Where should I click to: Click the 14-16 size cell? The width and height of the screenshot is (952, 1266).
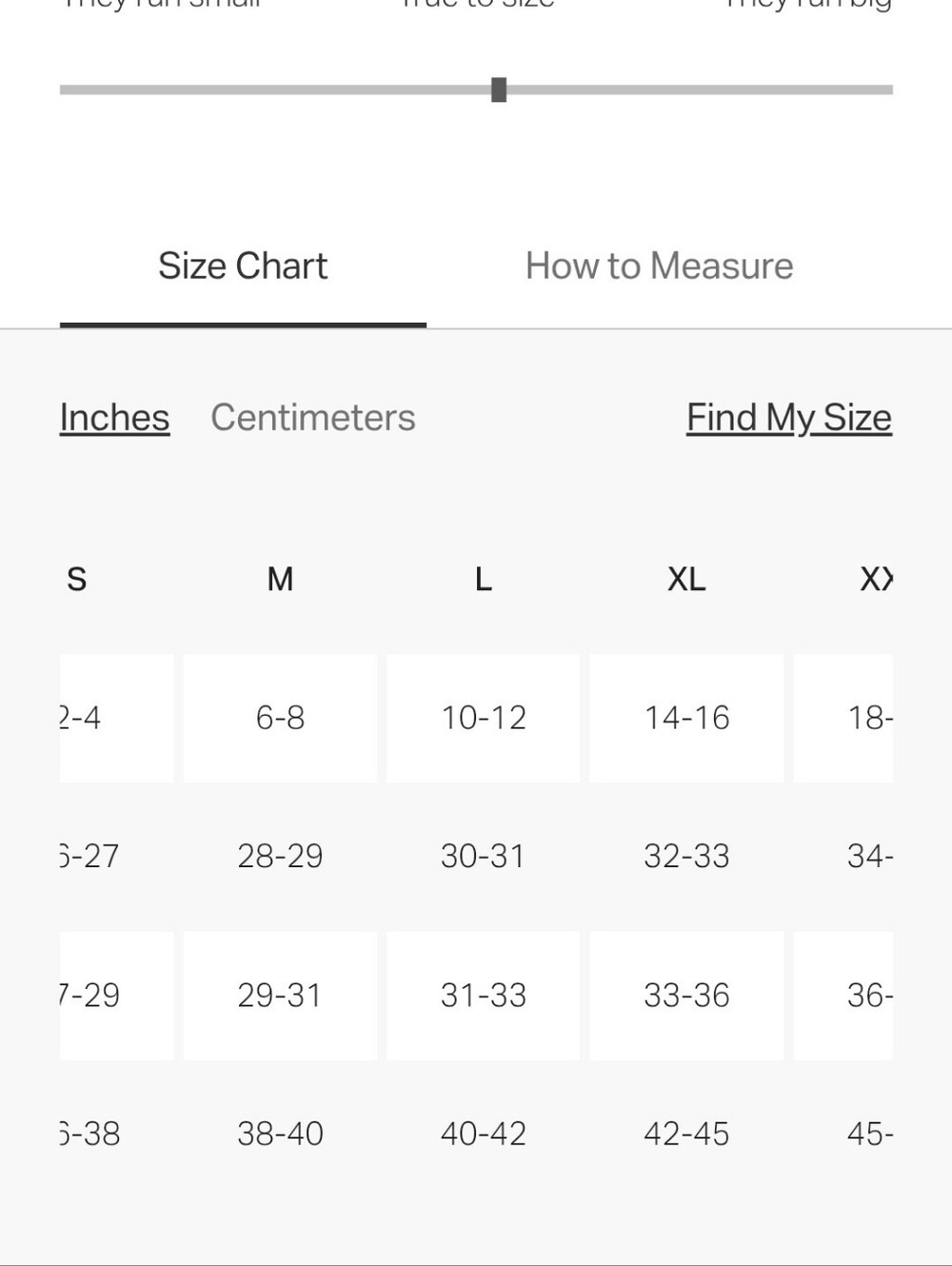coord(686,718)
